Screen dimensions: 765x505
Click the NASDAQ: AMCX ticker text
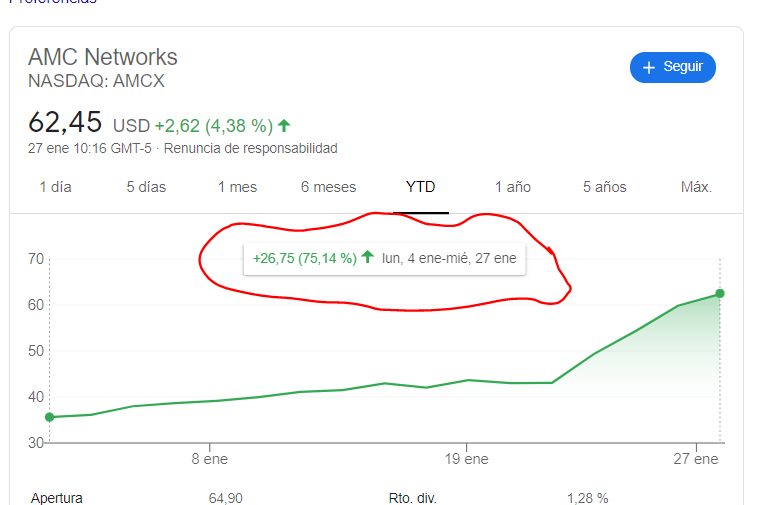click(x=97, y=81)
